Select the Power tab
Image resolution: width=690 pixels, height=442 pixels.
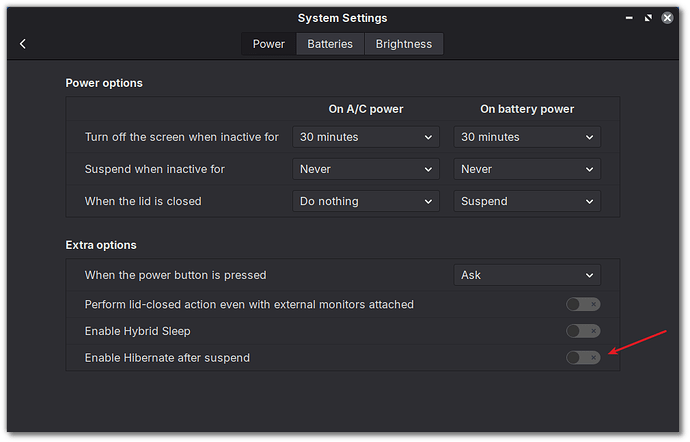click(x=269, y=44)
